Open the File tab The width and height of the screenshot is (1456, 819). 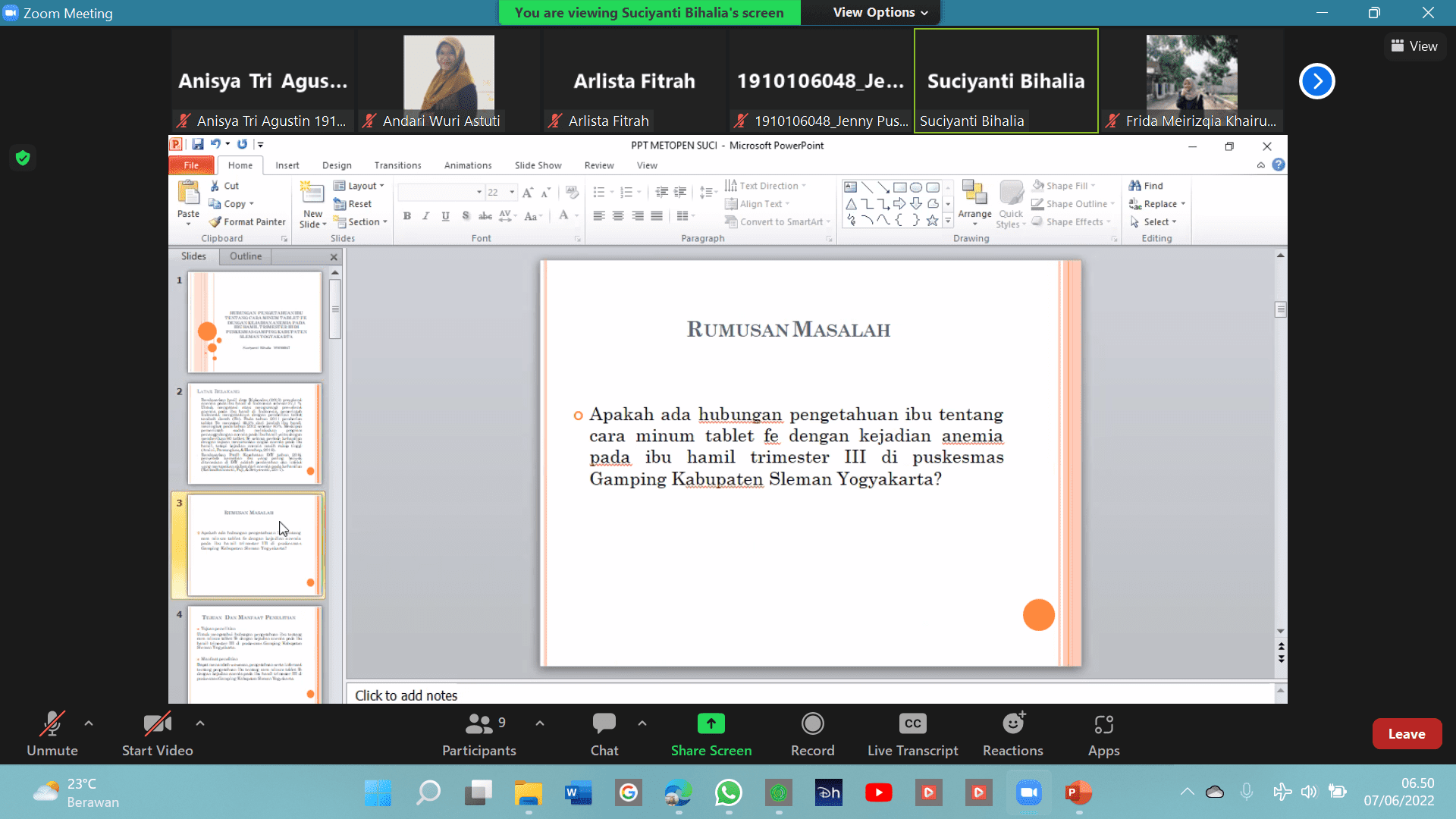191,165
